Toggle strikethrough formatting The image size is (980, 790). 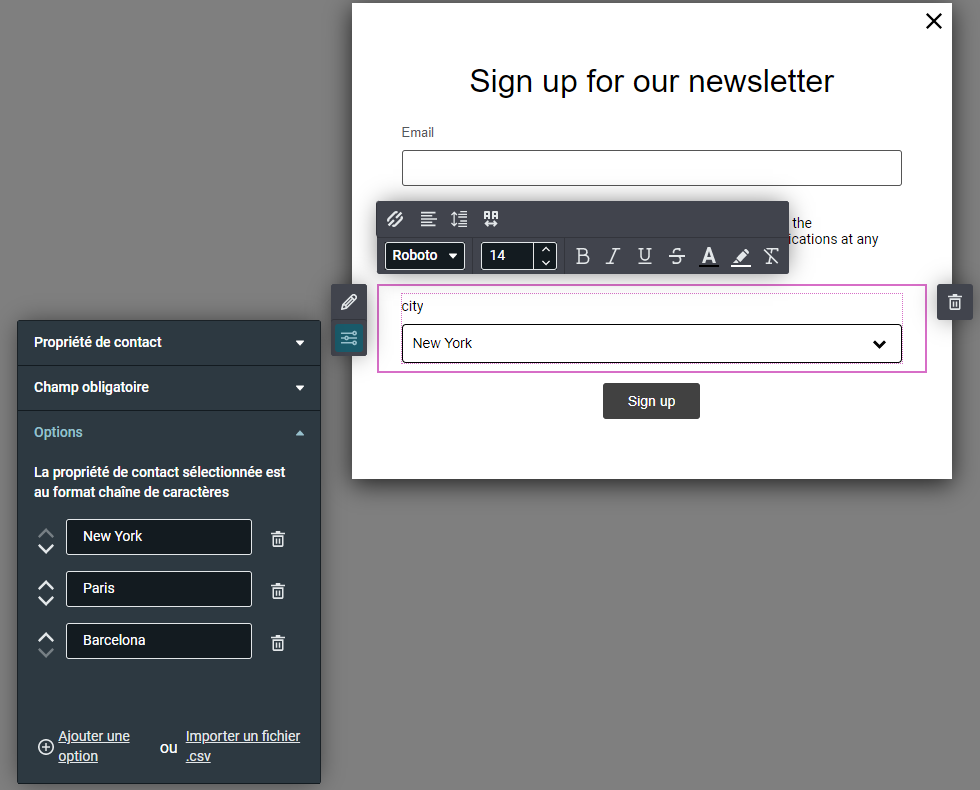[677, 256]
